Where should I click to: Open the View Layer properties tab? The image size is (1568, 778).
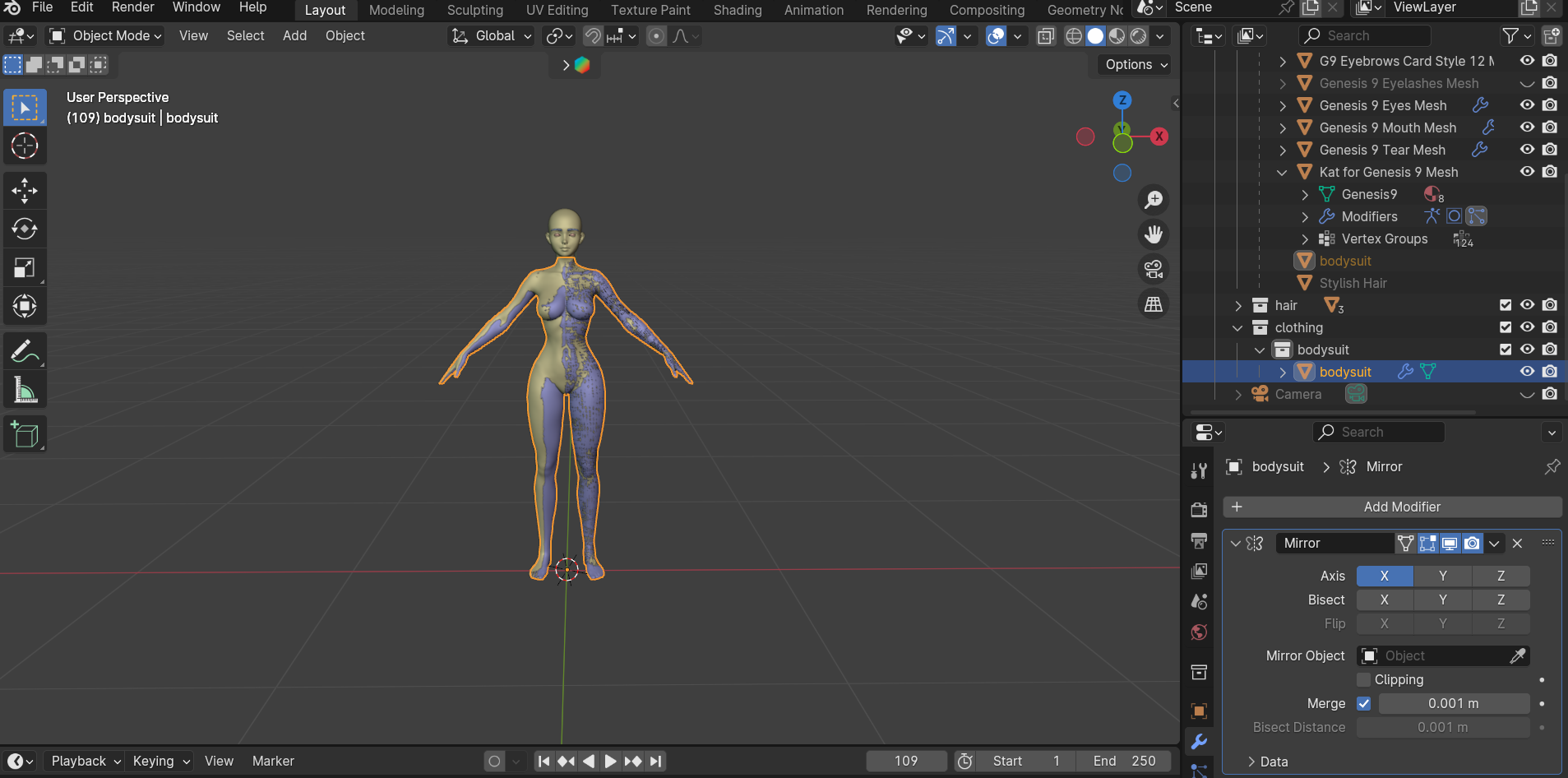[x=1199, y=571]
